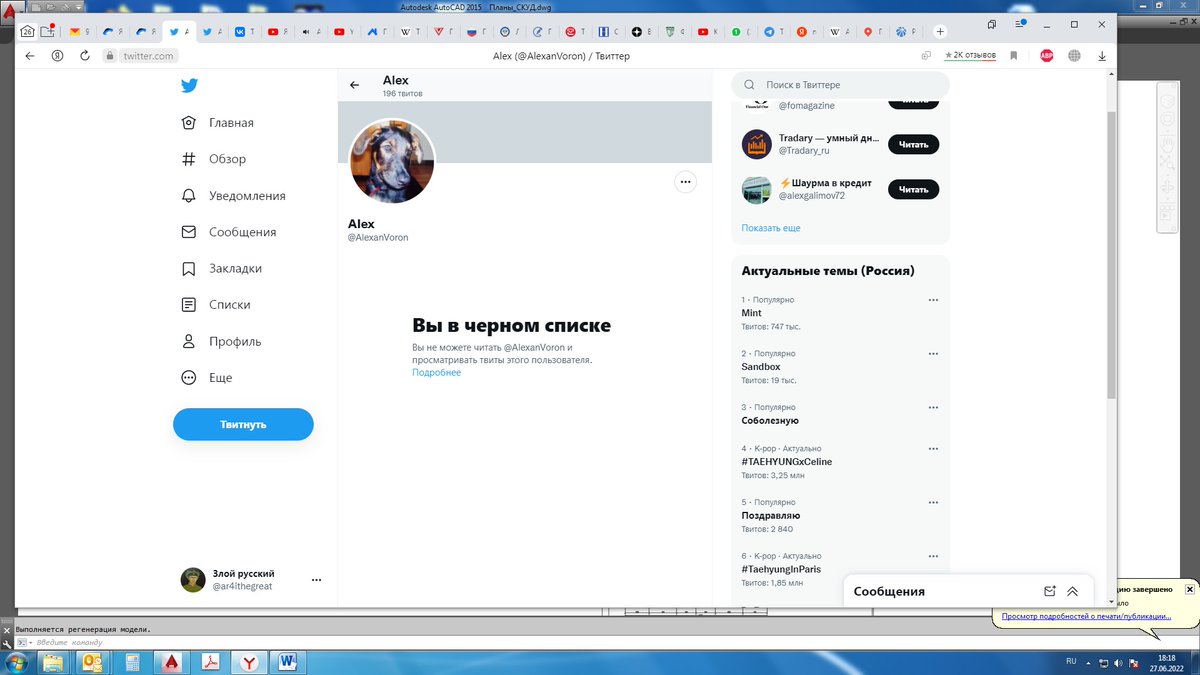The width and height of the screenshot is (1200, 675).
Task: Open Tradary account avatar
Action: (x=756, y=144)
